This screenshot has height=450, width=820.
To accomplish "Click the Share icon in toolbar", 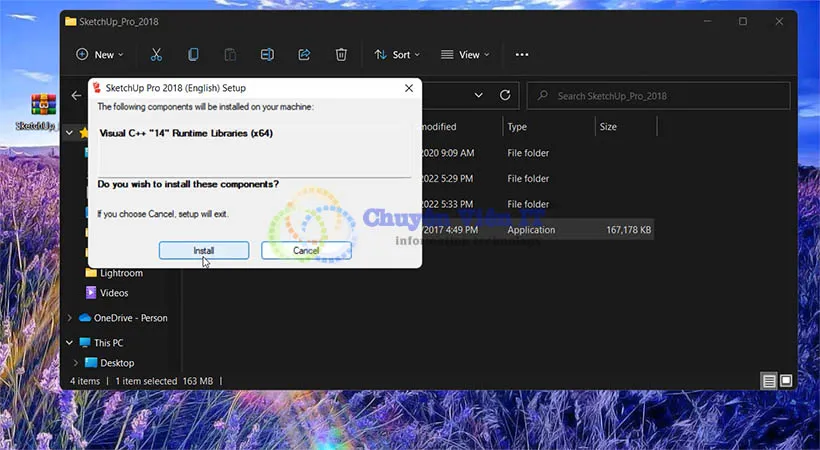I will click(304, 54).
